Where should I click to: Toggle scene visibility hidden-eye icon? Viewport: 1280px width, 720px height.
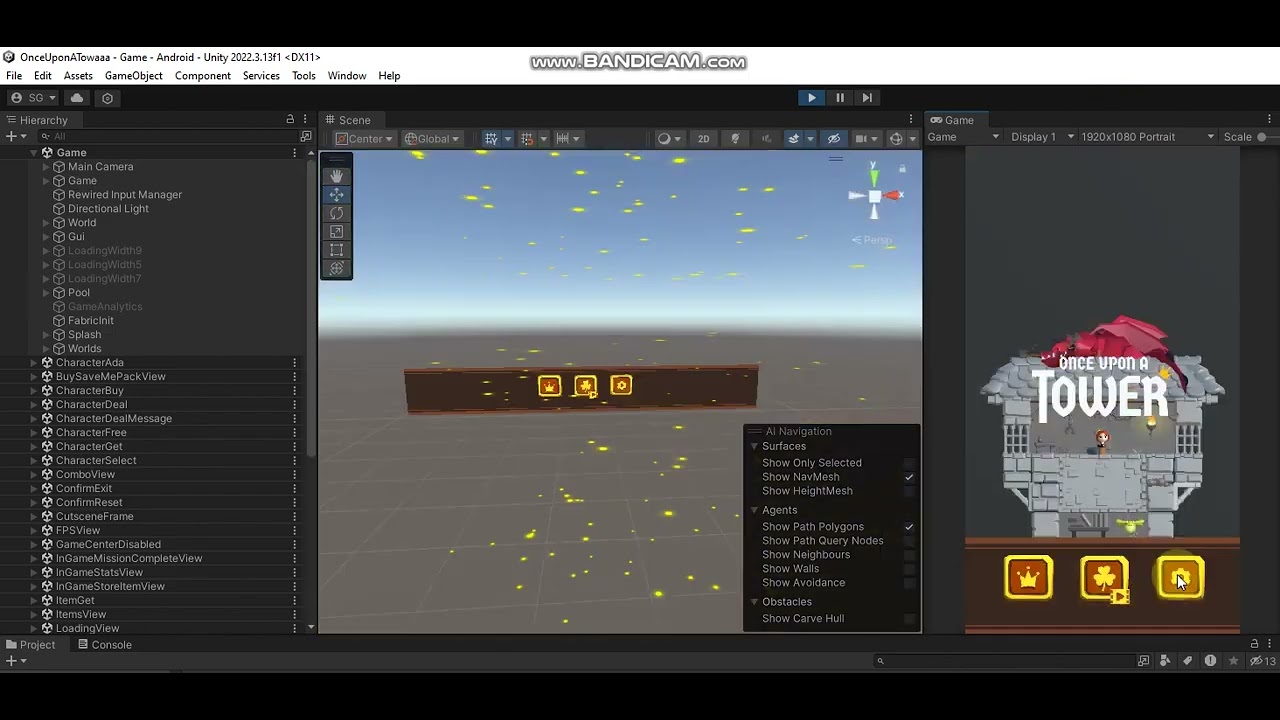[833, 138]
